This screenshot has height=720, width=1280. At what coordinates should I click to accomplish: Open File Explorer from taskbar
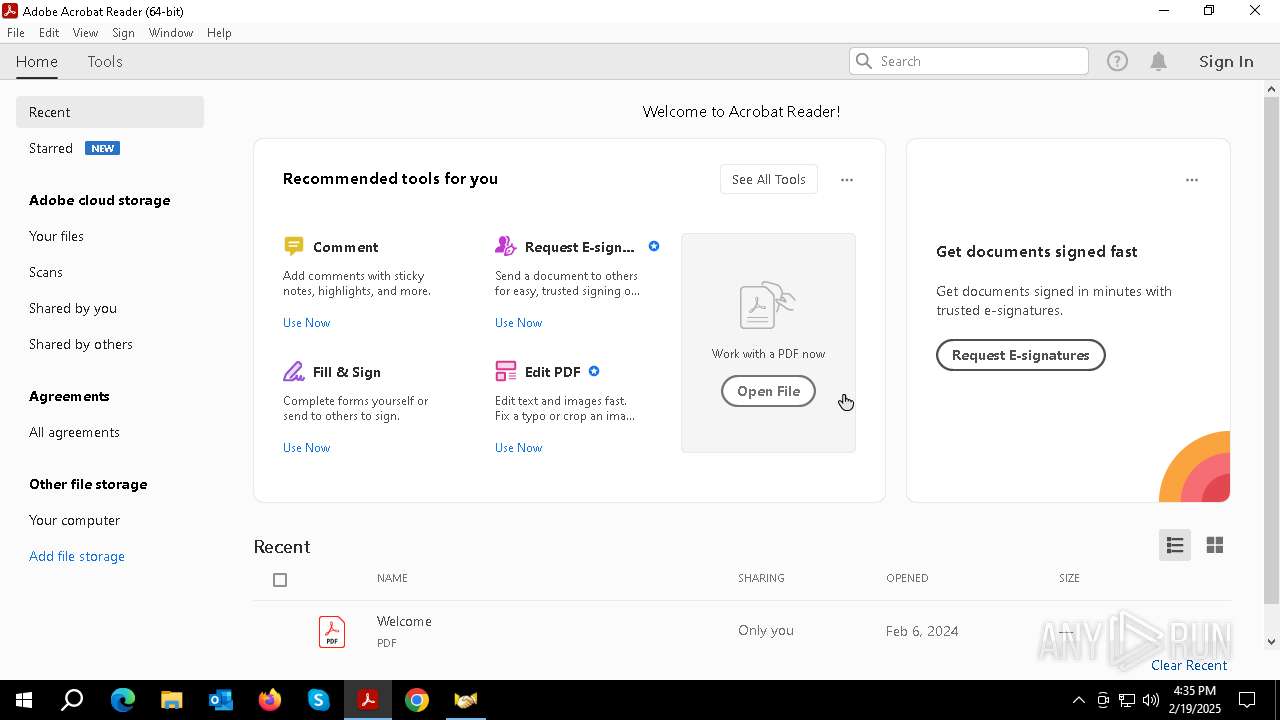click(171, 700)
